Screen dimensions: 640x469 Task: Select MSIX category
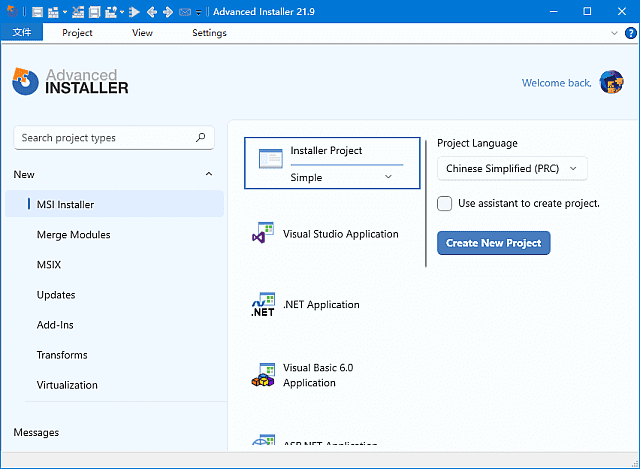tap(49, 265)
